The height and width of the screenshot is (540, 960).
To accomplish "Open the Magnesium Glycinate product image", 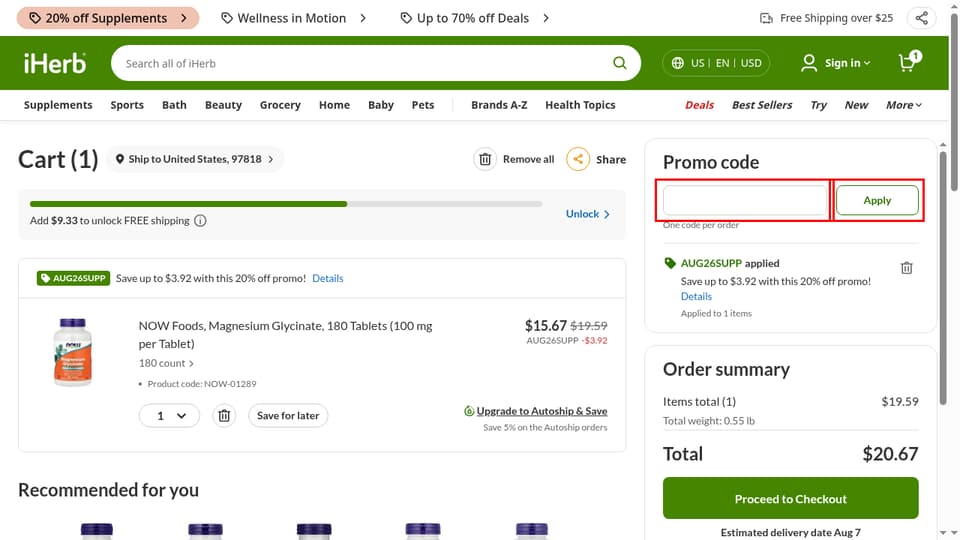I will pos(73,352).
